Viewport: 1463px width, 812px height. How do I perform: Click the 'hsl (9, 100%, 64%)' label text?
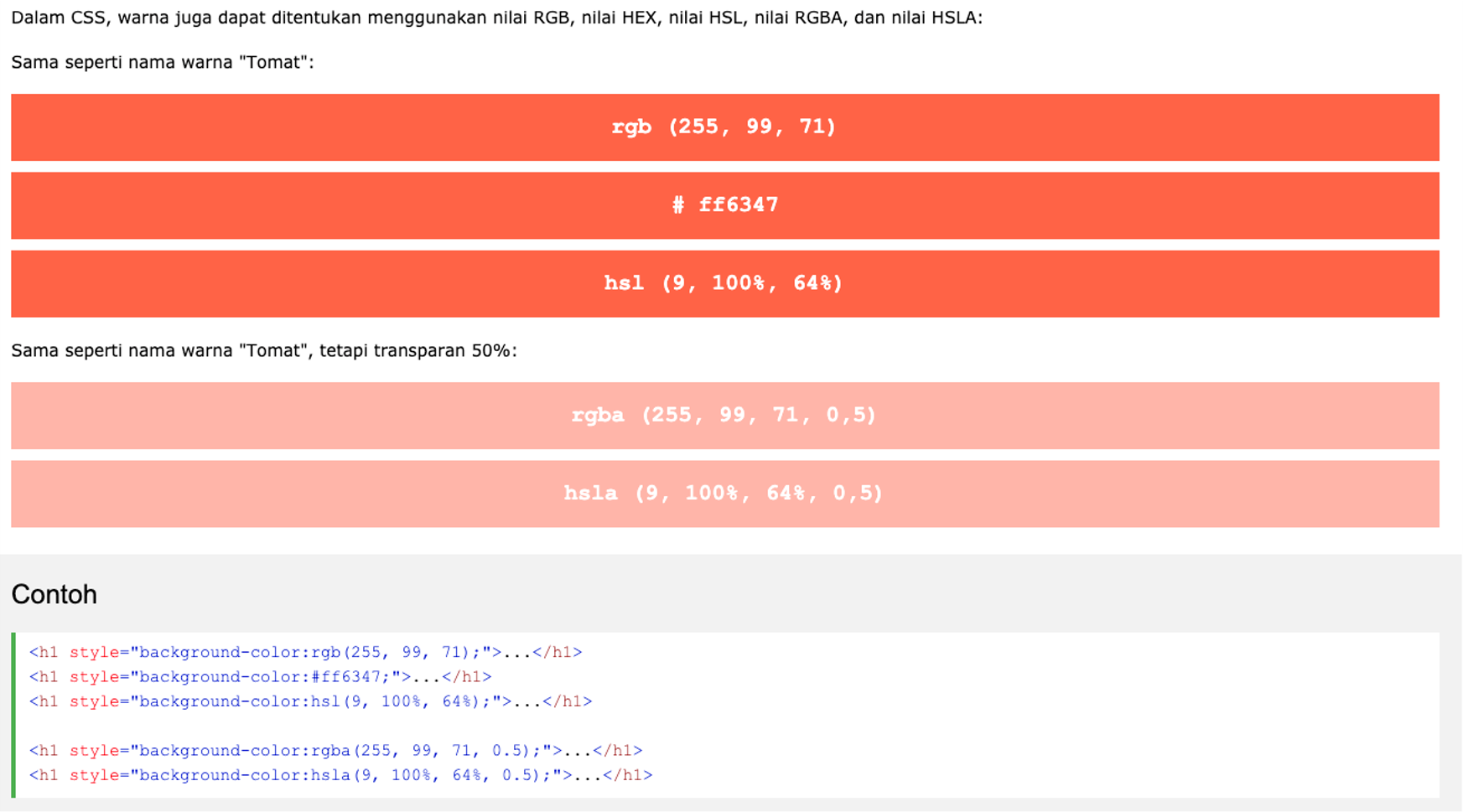(x=724, y=283)
